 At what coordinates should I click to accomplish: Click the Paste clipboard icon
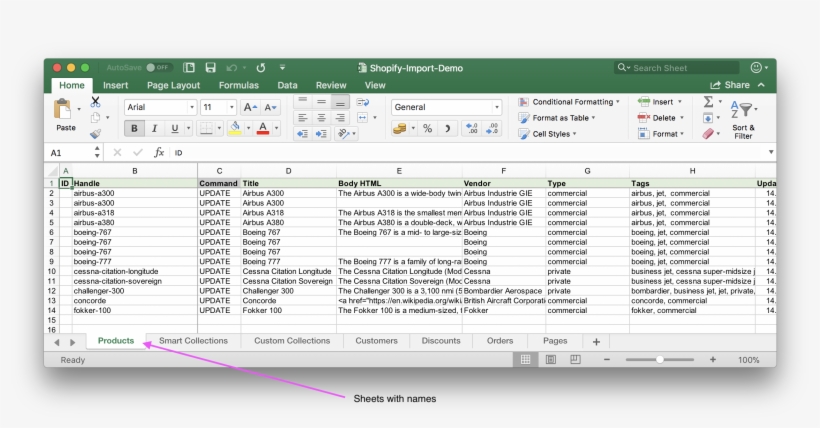(x=63, y=109)
